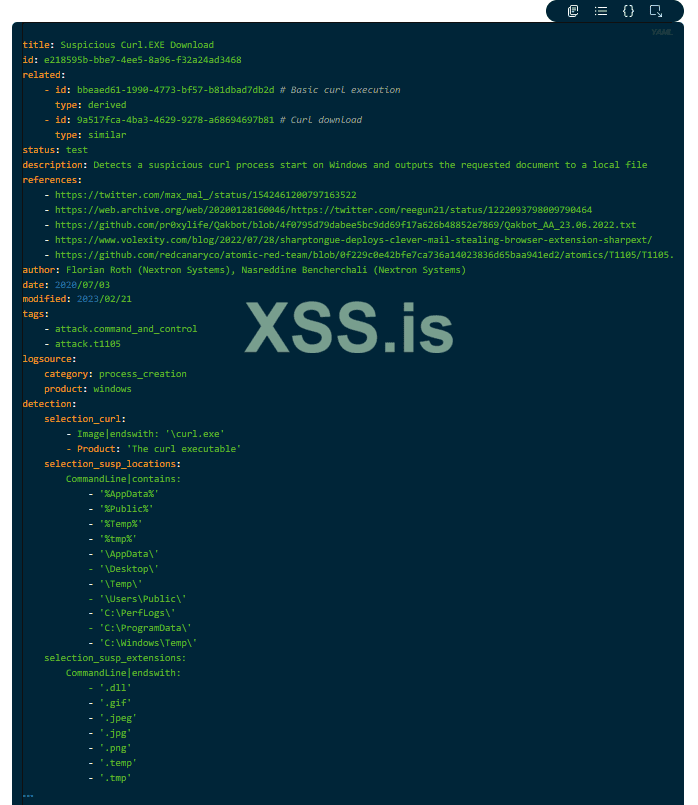Click the XSS.is watermark
This screenshot has height=805, width=698.
pos(349,327)
